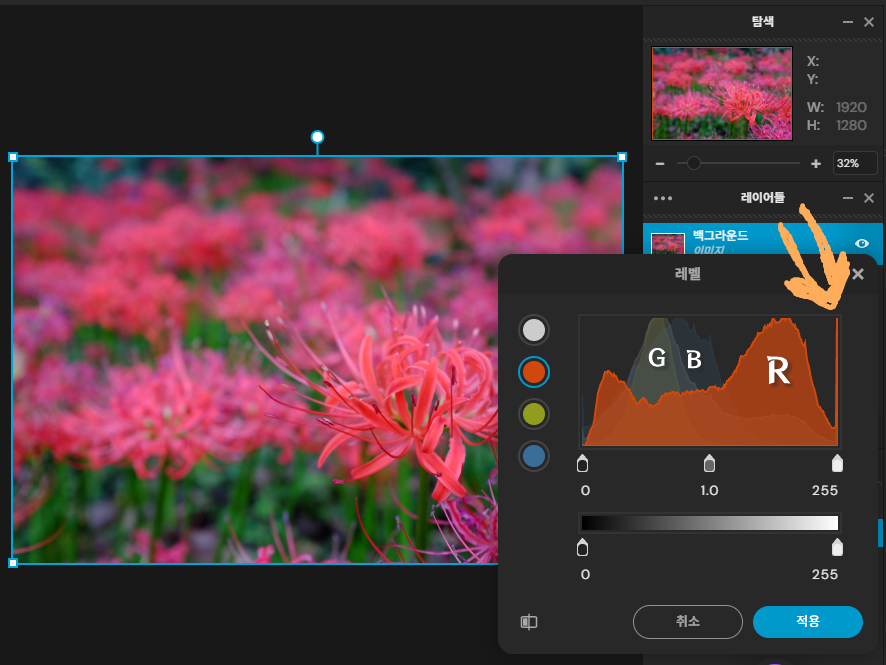
Task: Close the 레이어들 panel
Action: pyautogui.click(x=869, y=198)
